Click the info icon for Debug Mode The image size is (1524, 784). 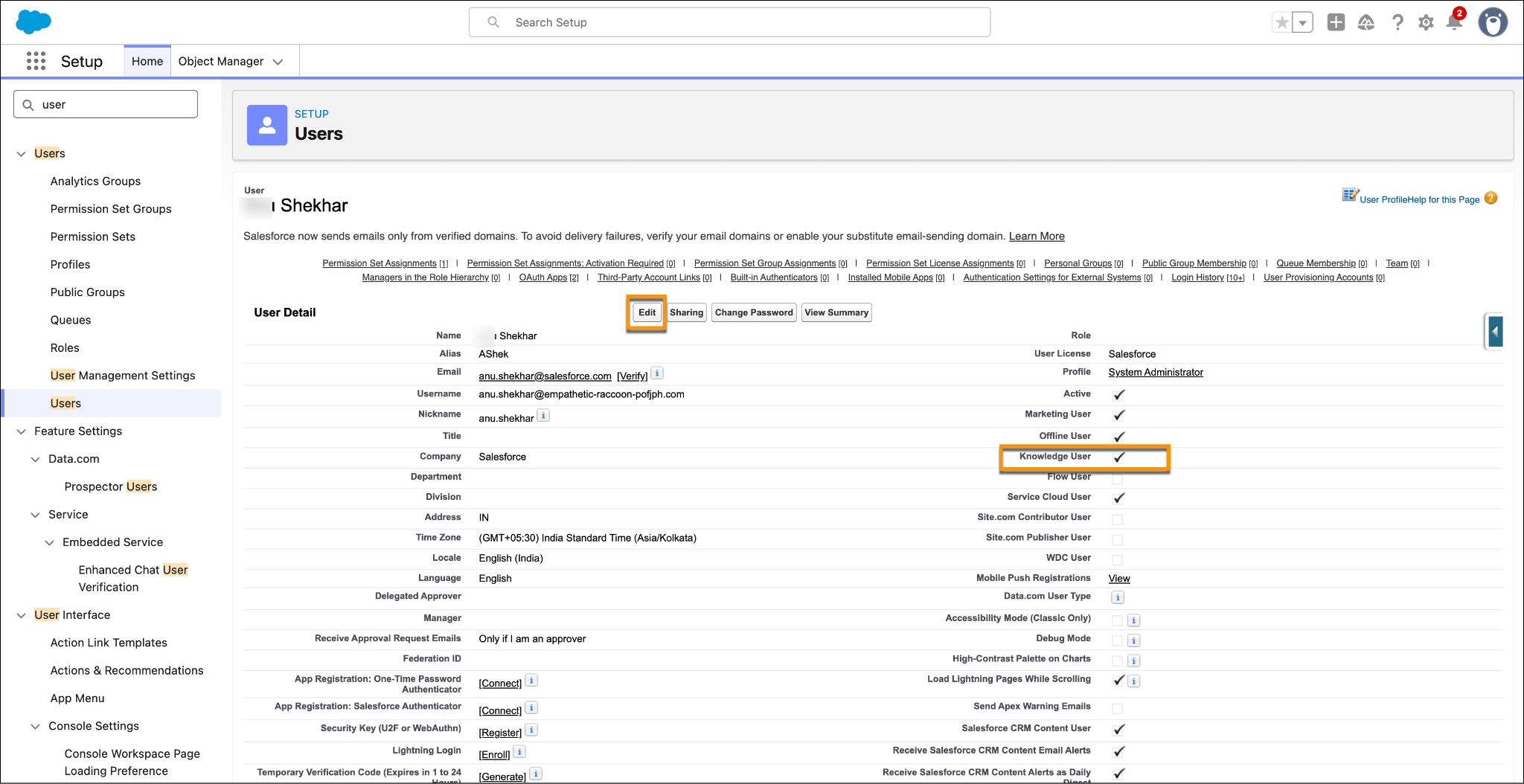1133,640
